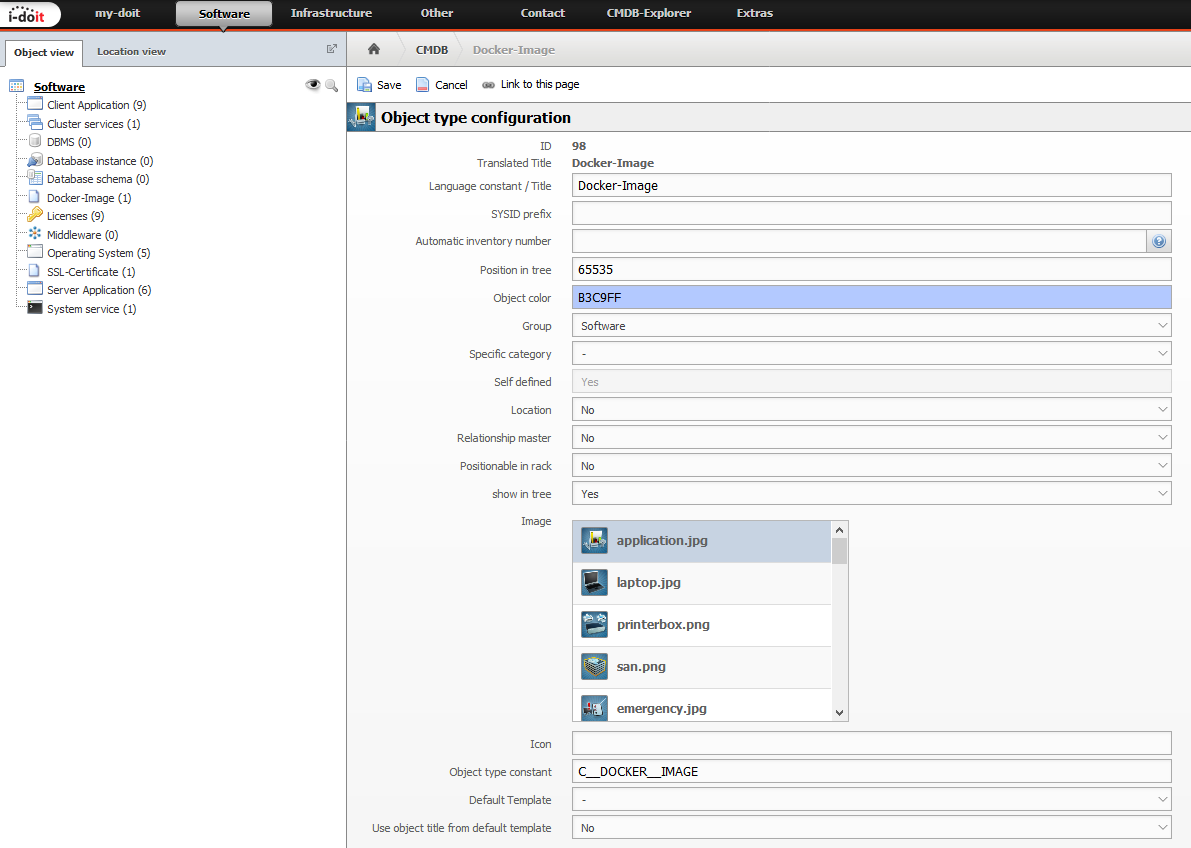Click the Server Application icon
Image resolution: width=1191 pixels, height=848 pixels.
coord(35,290)
